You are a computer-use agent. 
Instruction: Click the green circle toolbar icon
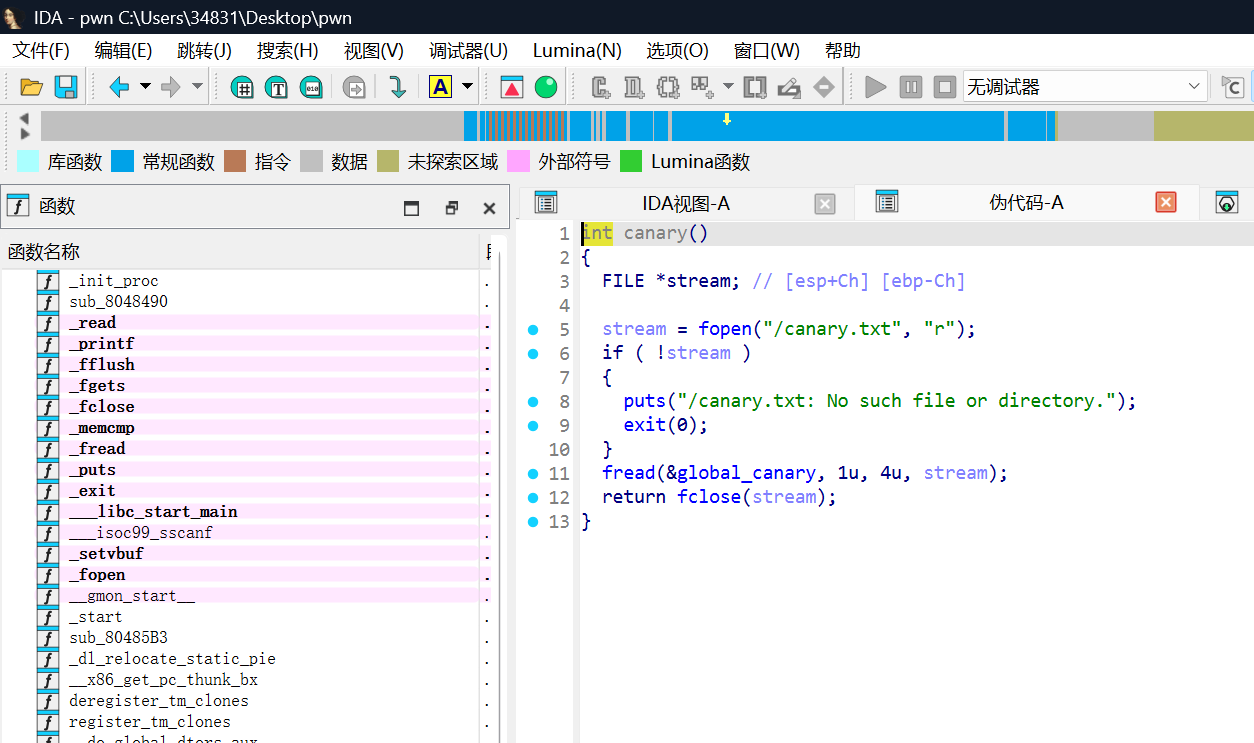tap(546, 87)
